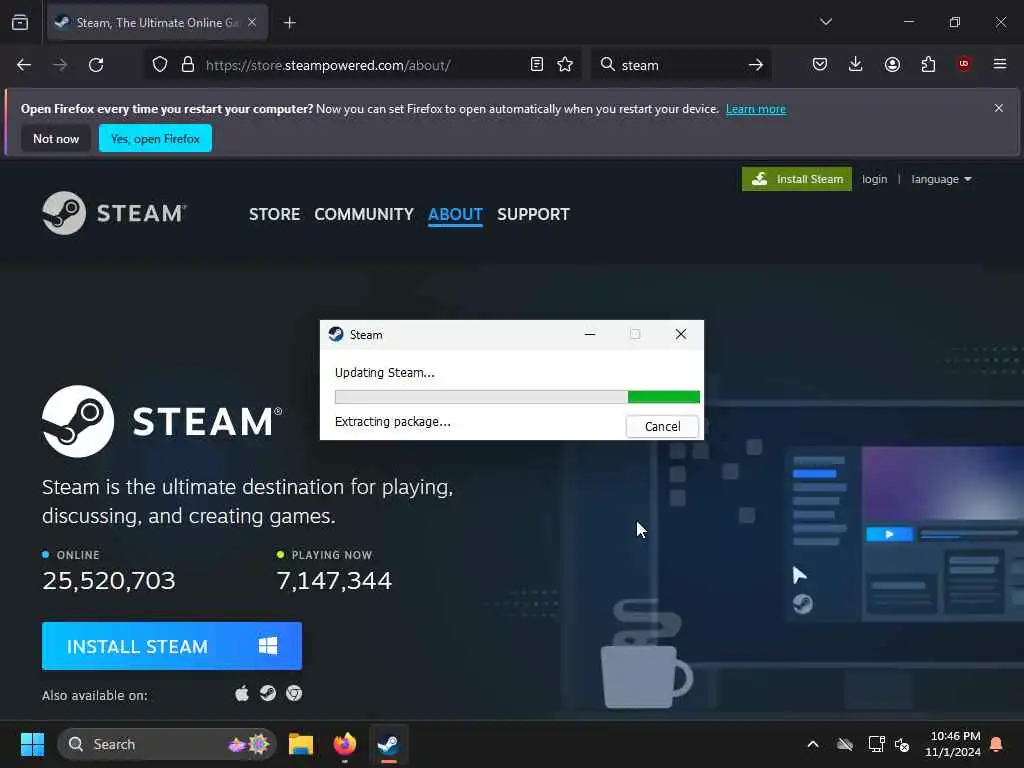This screenshot has width=1024, height=768.
Task: Click the Apple macOS availability icon
Action: click(x=242, y=693)
